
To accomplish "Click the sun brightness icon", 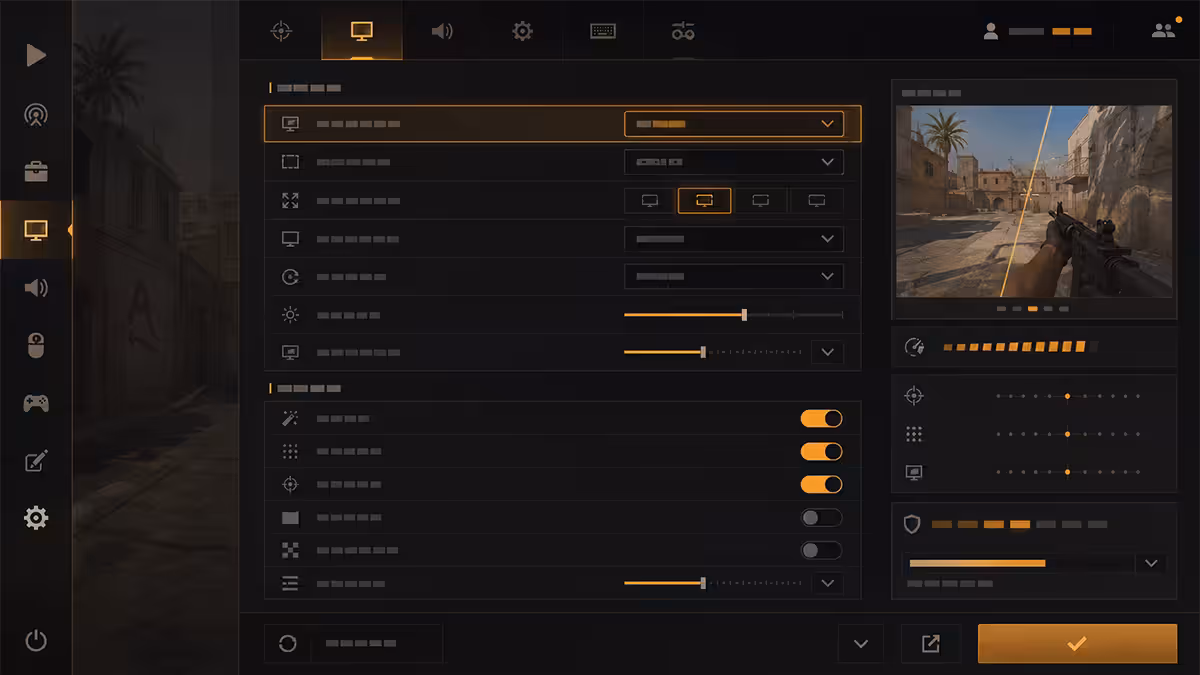I will tap(290, 315).
